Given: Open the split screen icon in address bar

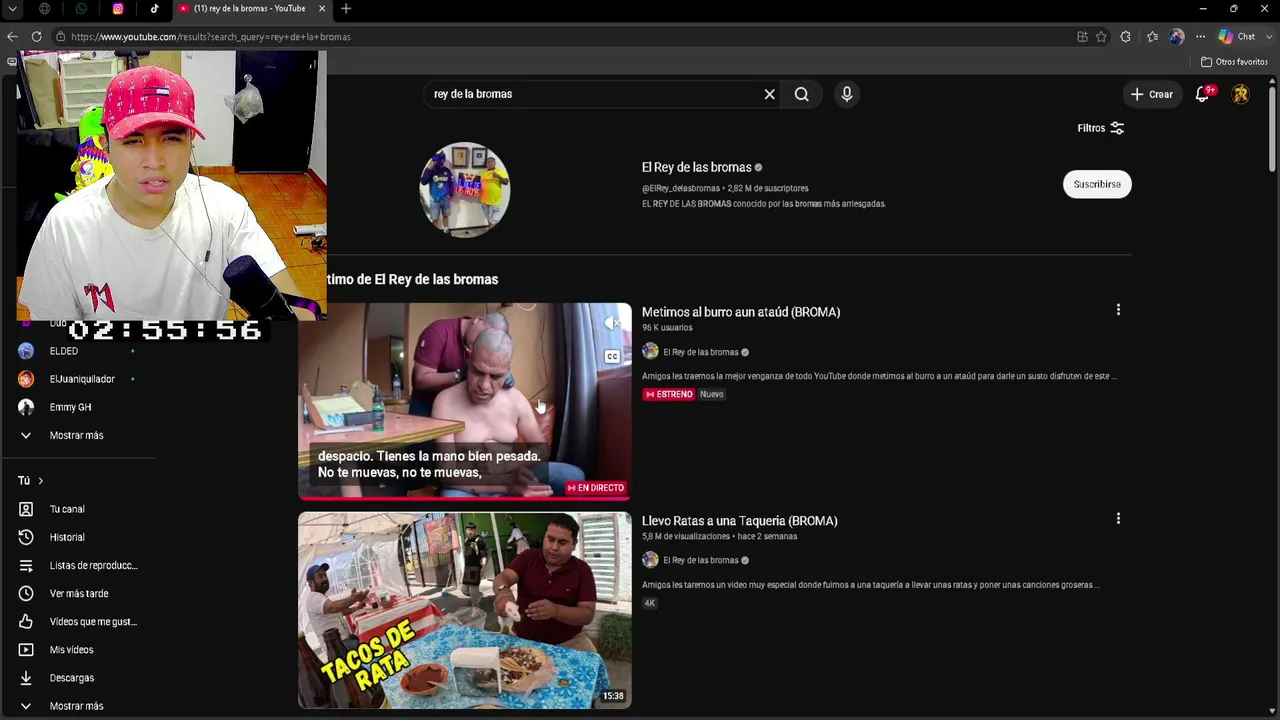Looking at the screenshot, I should (1082, 37).
